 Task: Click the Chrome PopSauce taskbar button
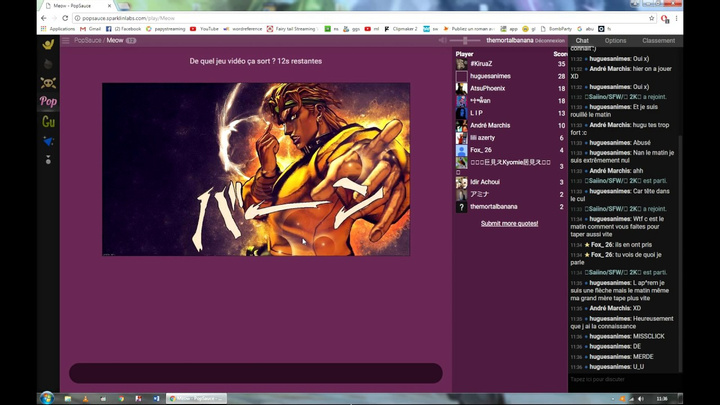196,399
